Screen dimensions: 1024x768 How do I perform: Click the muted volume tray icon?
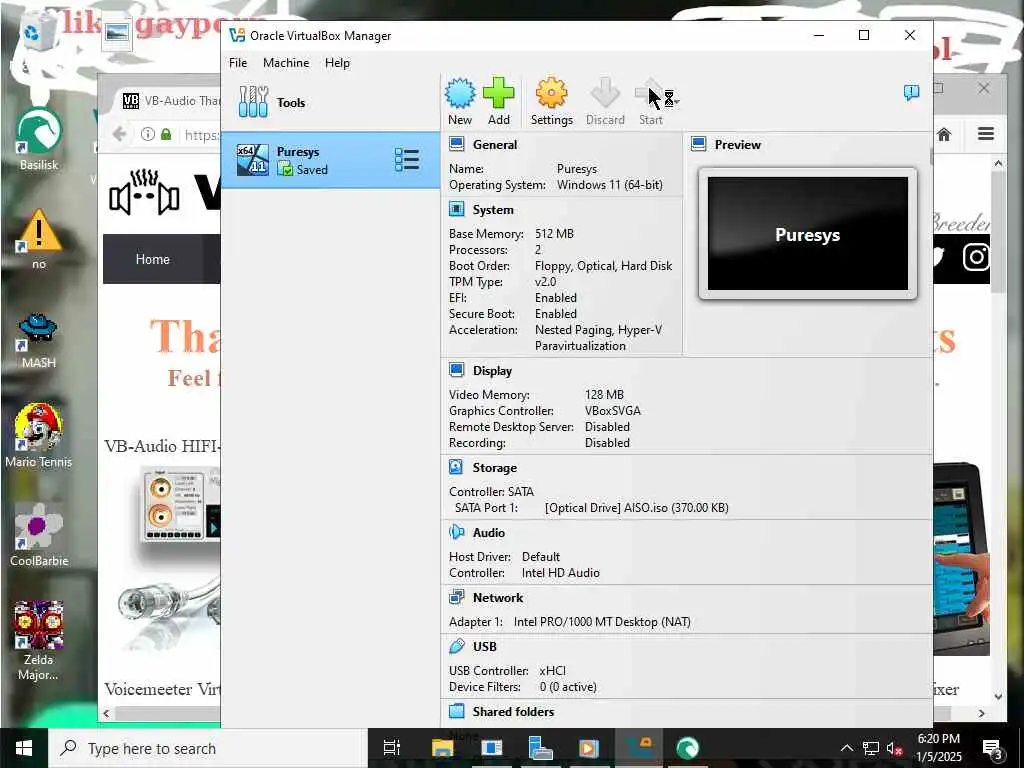coord(894,748)
